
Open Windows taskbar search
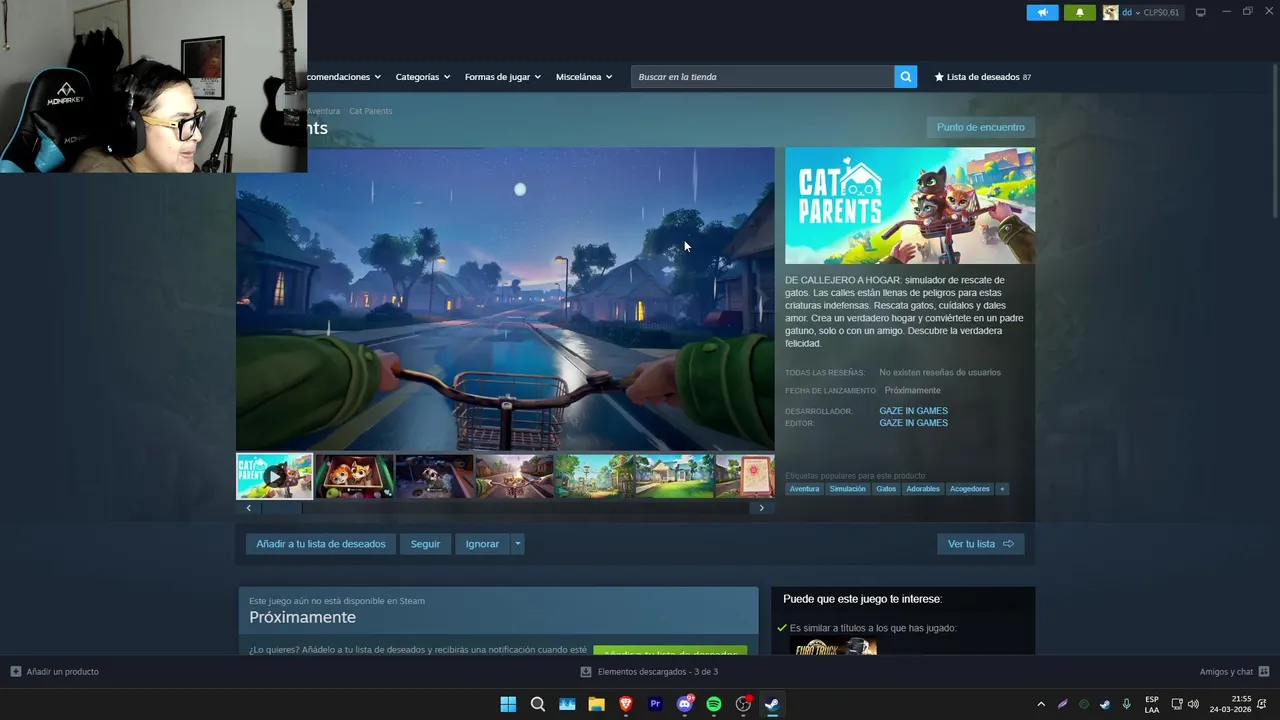pos(537,704)
